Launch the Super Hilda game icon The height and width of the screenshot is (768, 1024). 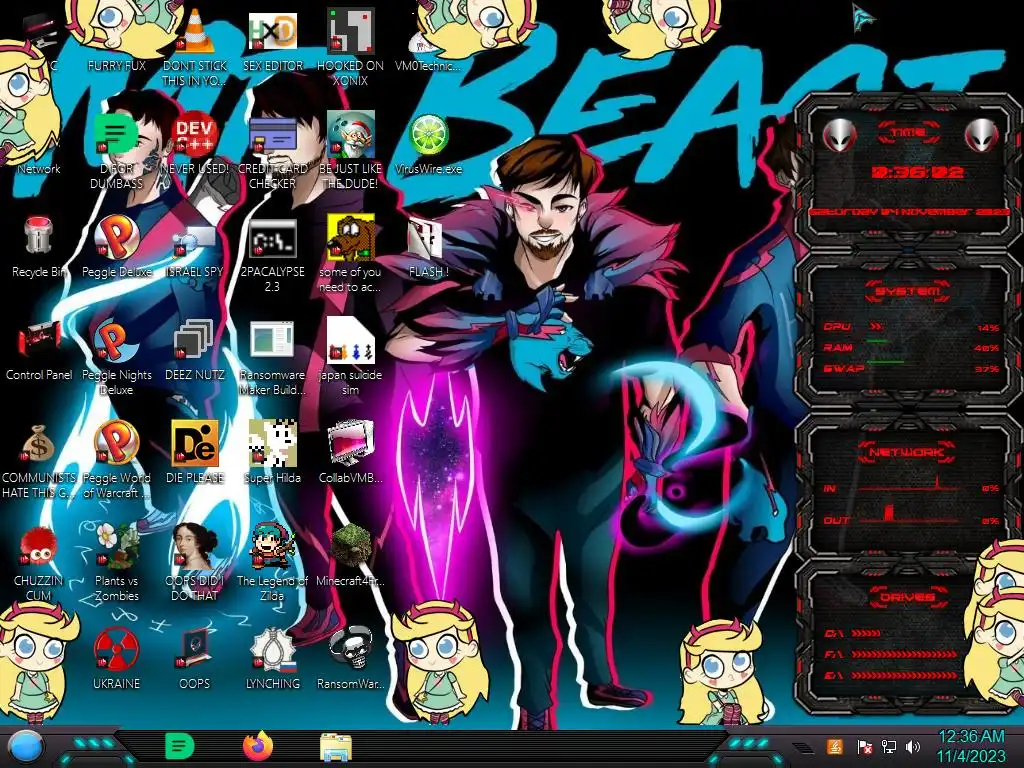[x=273, y=443]
